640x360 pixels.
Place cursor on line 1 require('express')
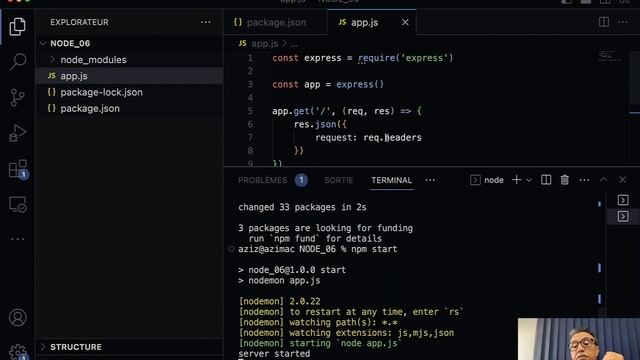tap(405, 58)
